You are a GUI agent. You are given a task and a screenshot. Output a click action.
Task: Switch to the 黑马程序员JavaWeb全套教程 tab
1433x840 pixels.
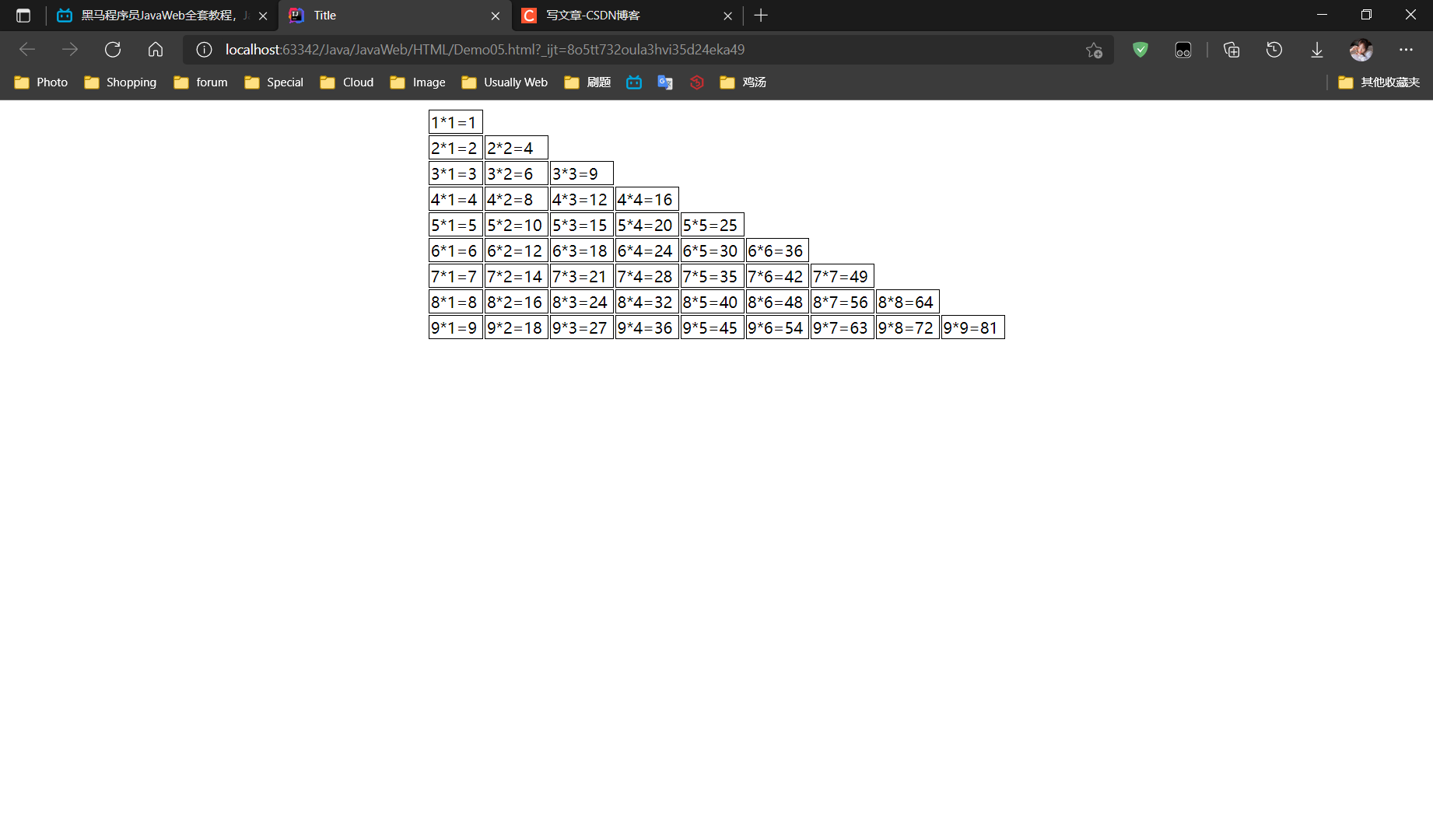tap(162, 16)
